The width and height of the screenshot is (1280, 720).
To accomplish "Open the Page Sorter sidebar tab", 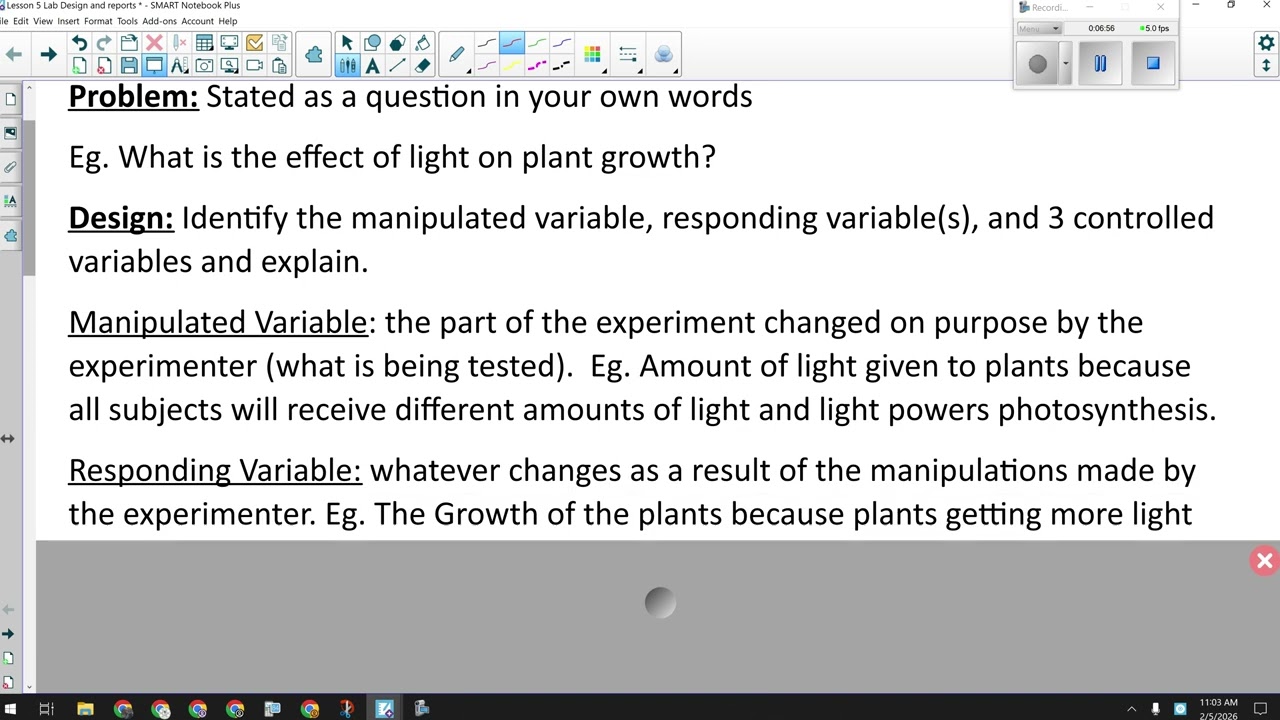I will coord(10,99).
